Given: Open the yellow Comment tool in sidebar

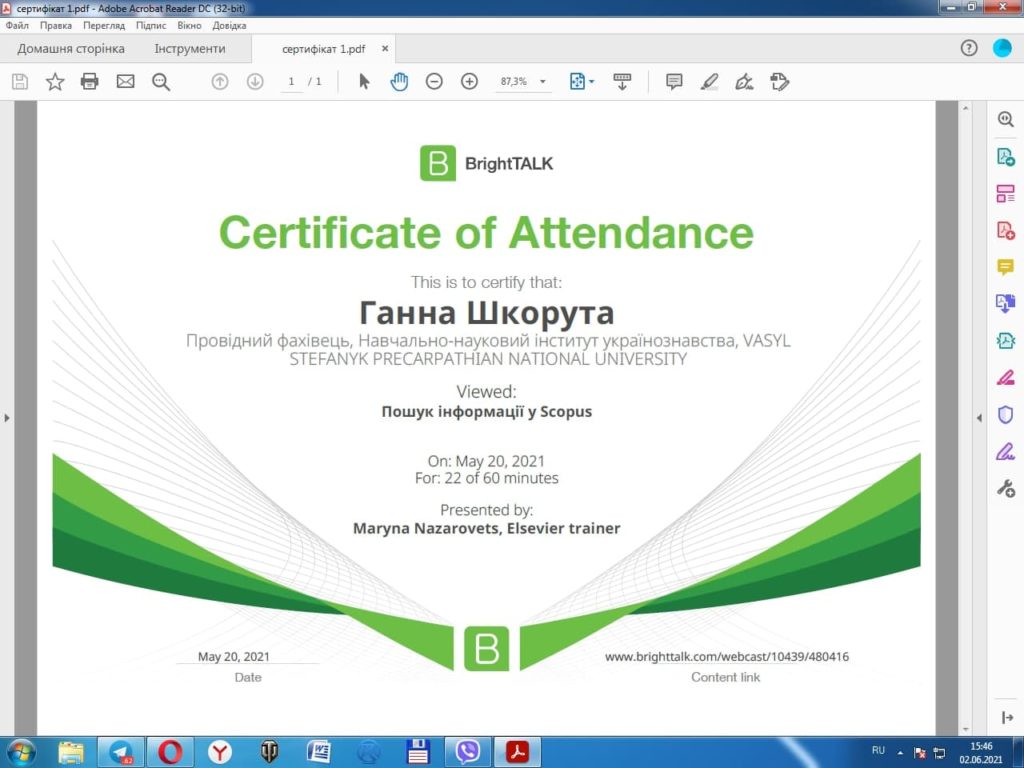Looking at the screenshot, I should (1006, 267).
